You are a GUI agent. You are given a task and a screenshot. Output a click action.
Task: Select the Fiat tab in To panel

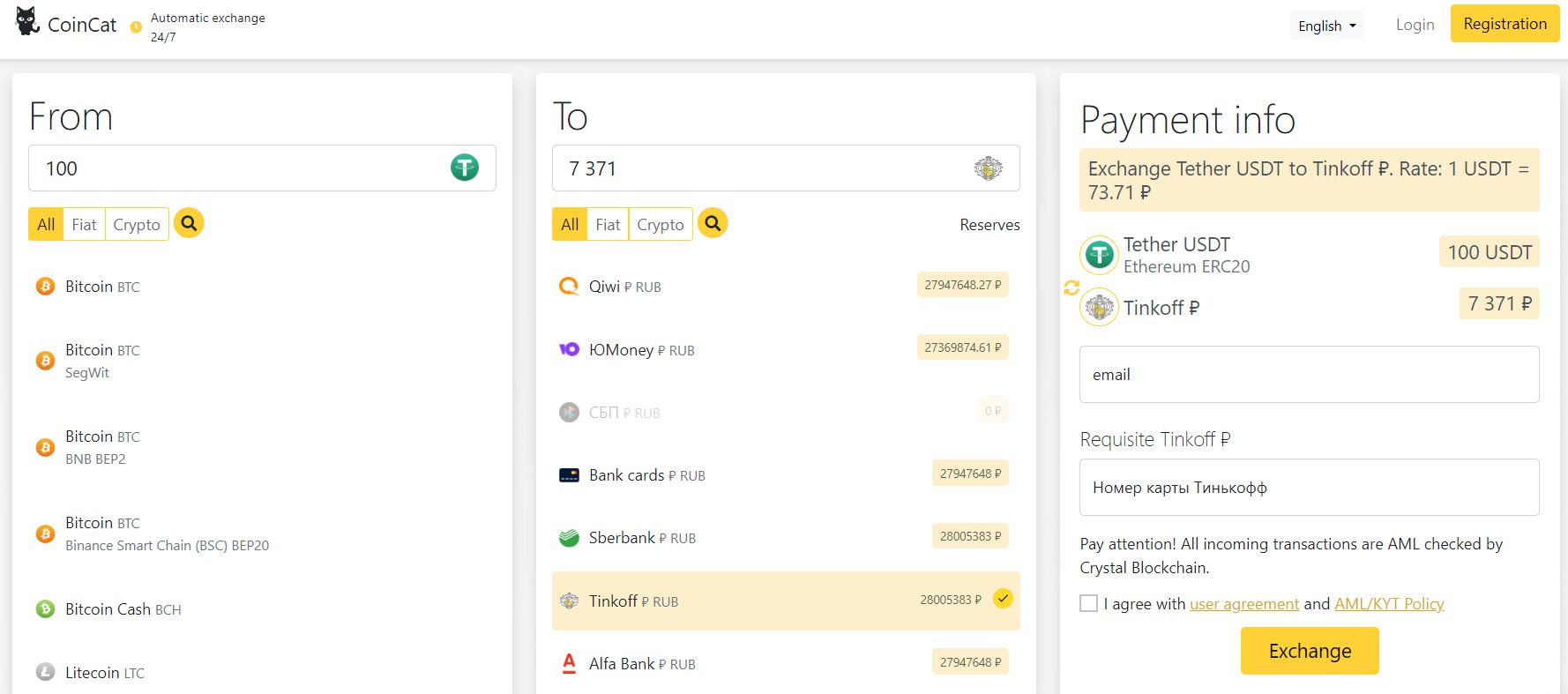click(609, 225)
